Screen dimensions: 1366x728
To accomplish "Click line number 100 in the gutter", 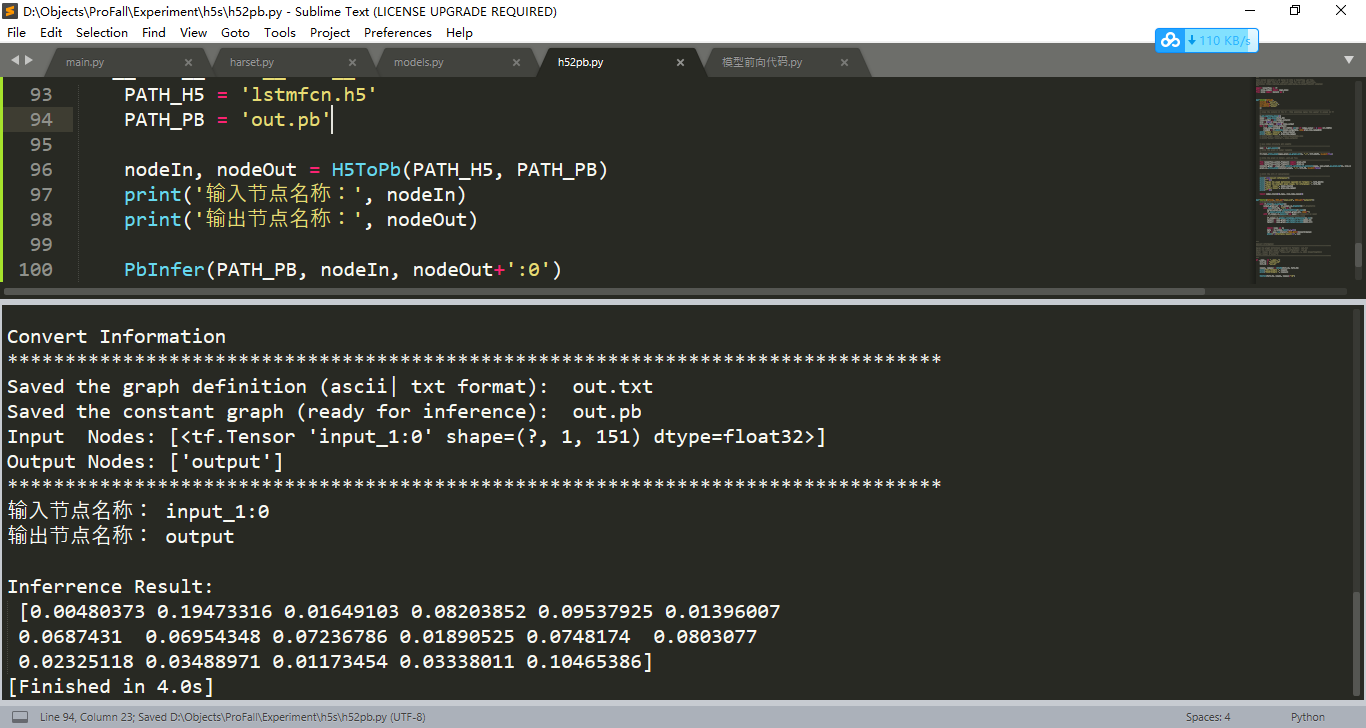I will (x=36, y=270).
